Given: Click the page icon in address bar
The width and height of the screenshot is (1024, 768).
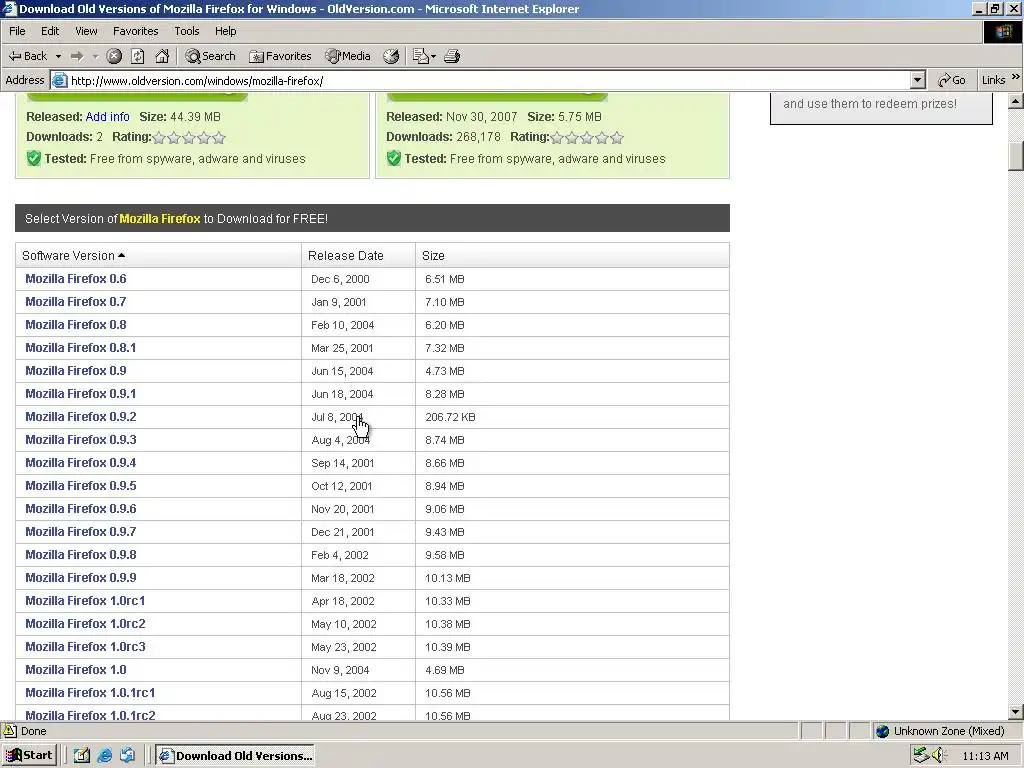Looking at the screenshot, I should pyautogui.click(x=59, y=80).
